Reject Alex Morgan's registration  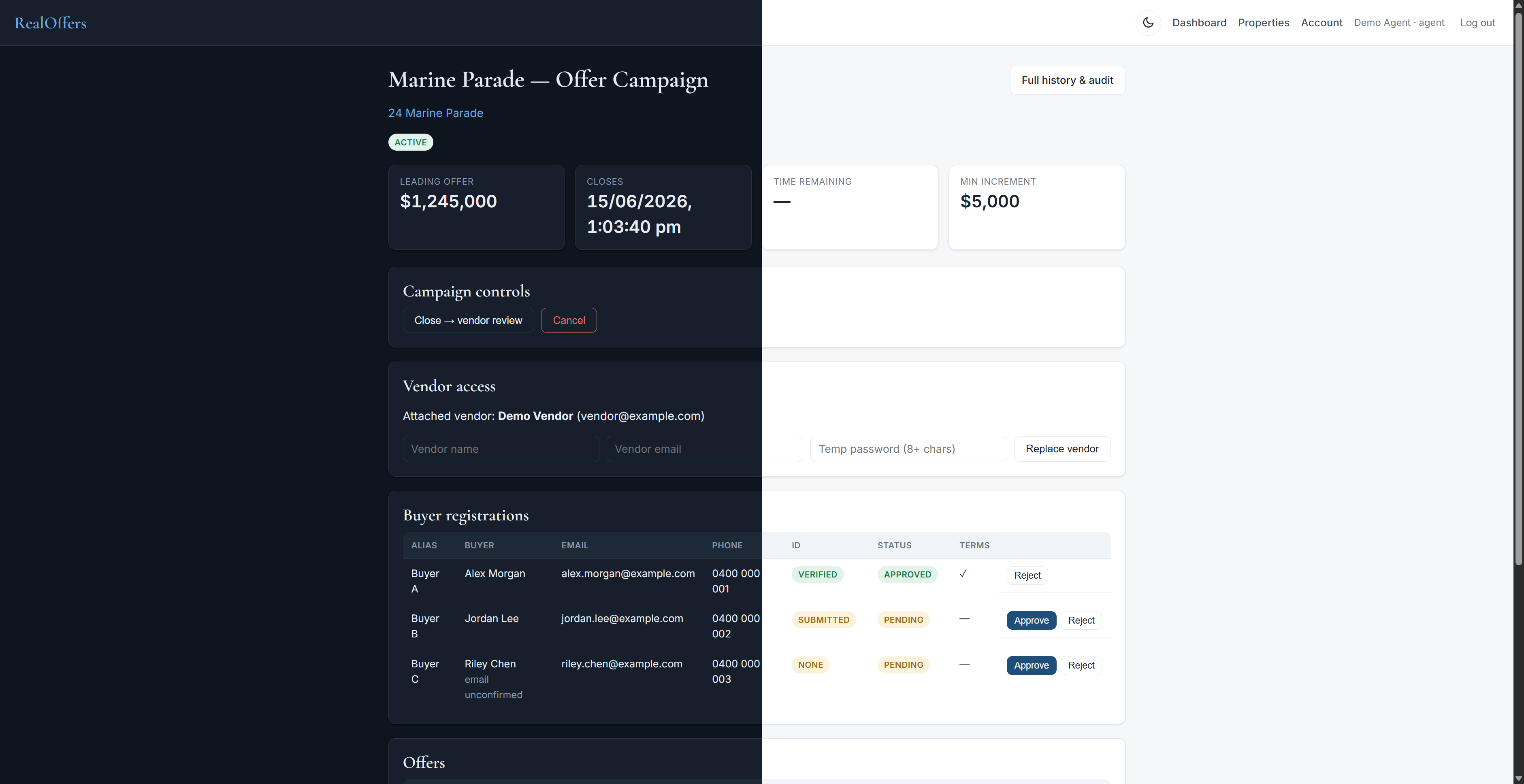tap(1027, 575)
